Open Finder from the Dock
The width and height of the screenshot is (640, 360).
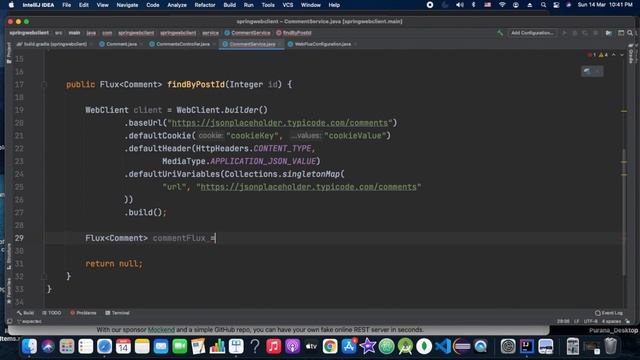[x=29, y=347]
